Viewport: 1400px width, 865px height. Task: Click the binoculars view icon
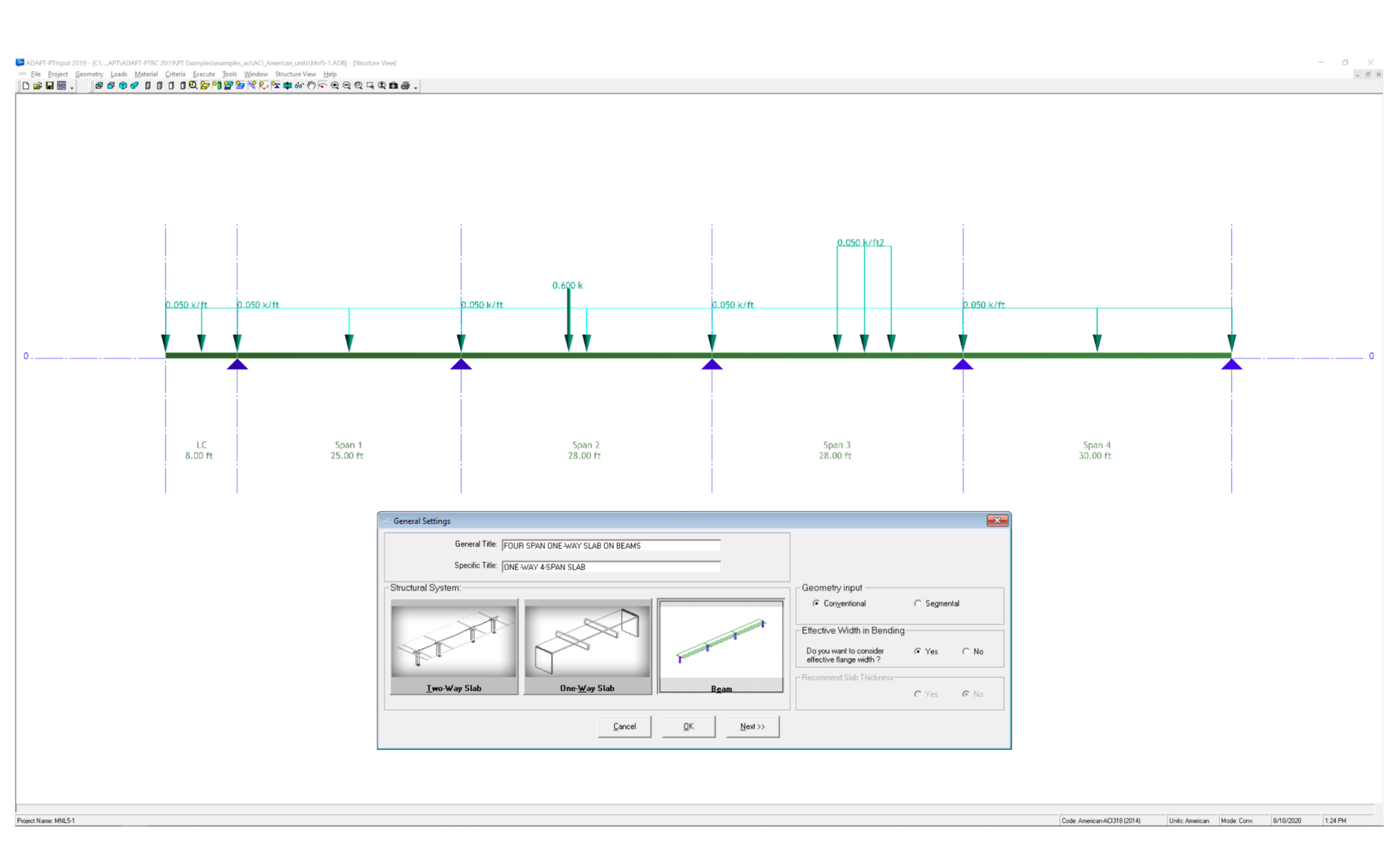click(x=299, y=86)
